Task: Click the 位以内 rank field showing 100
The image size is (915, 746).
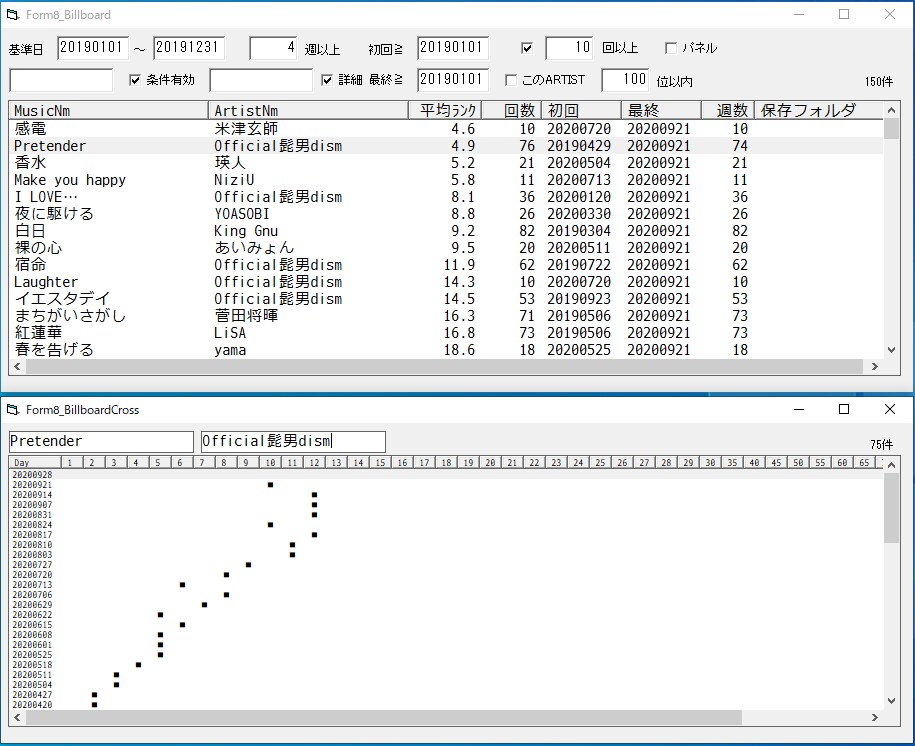Action: 625,79
